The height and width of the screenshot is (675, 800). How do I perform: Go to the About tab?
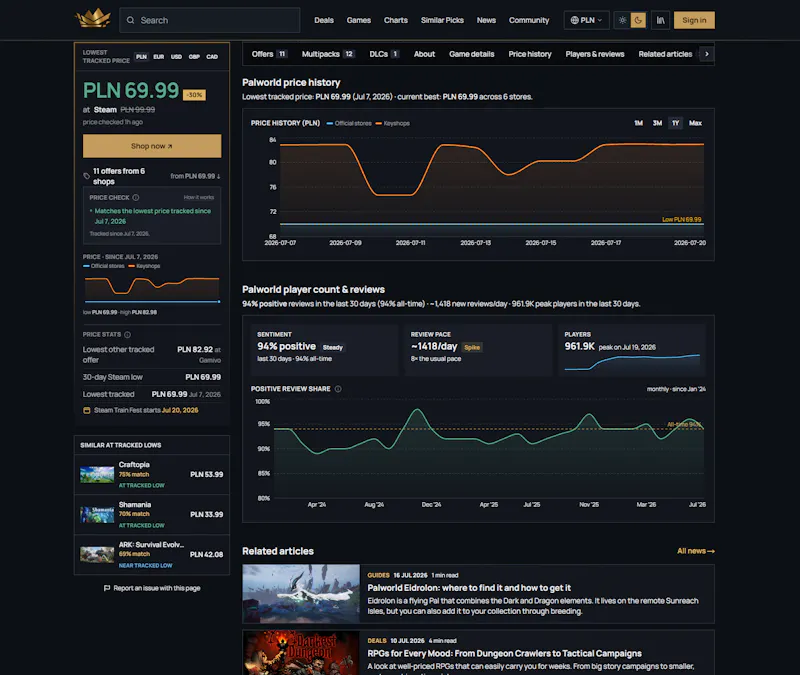[424, 54]
